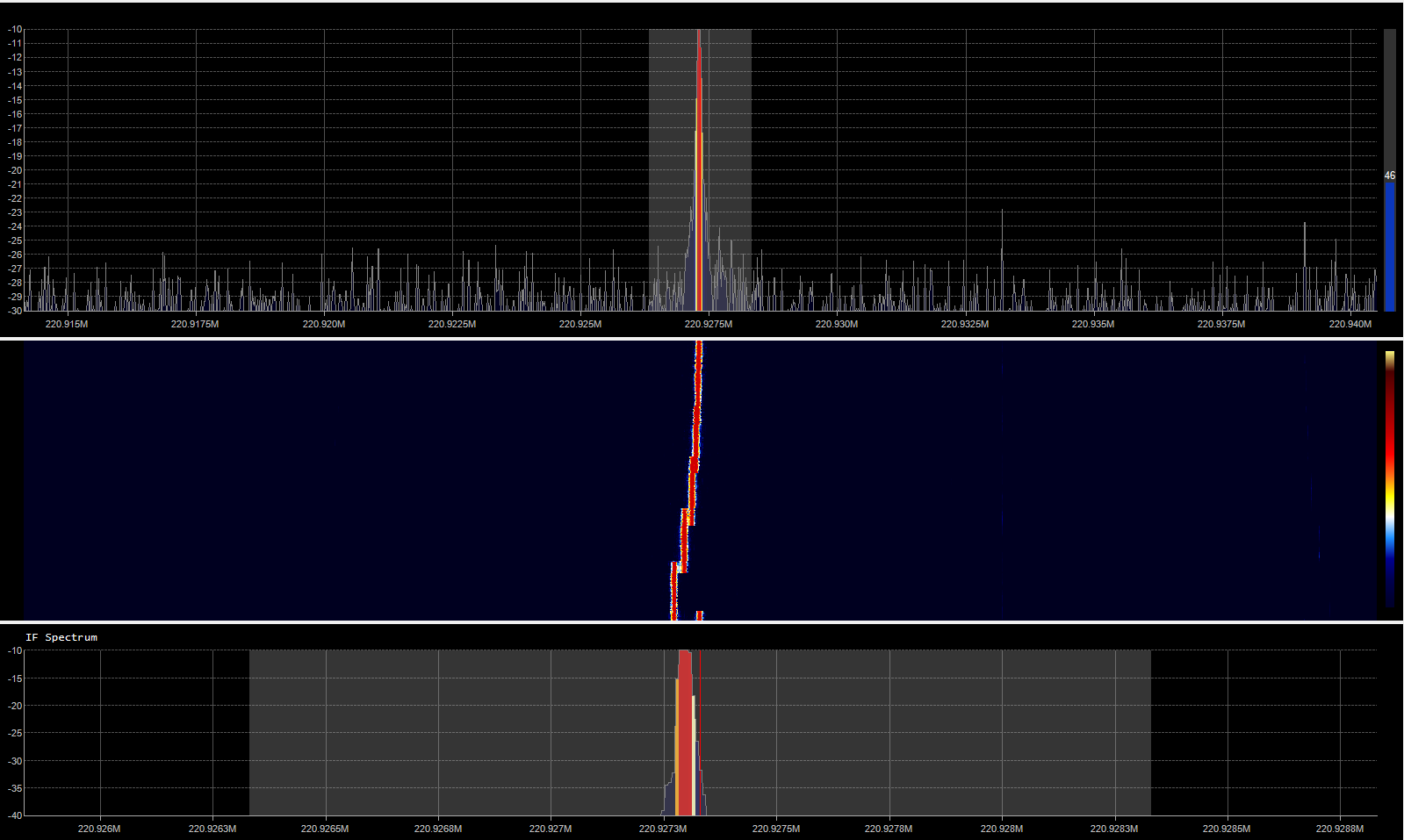Click 220.9275M label on the main spectrum axis
Viewport: 1404px width, 840px height.
[x=709, y=325]
